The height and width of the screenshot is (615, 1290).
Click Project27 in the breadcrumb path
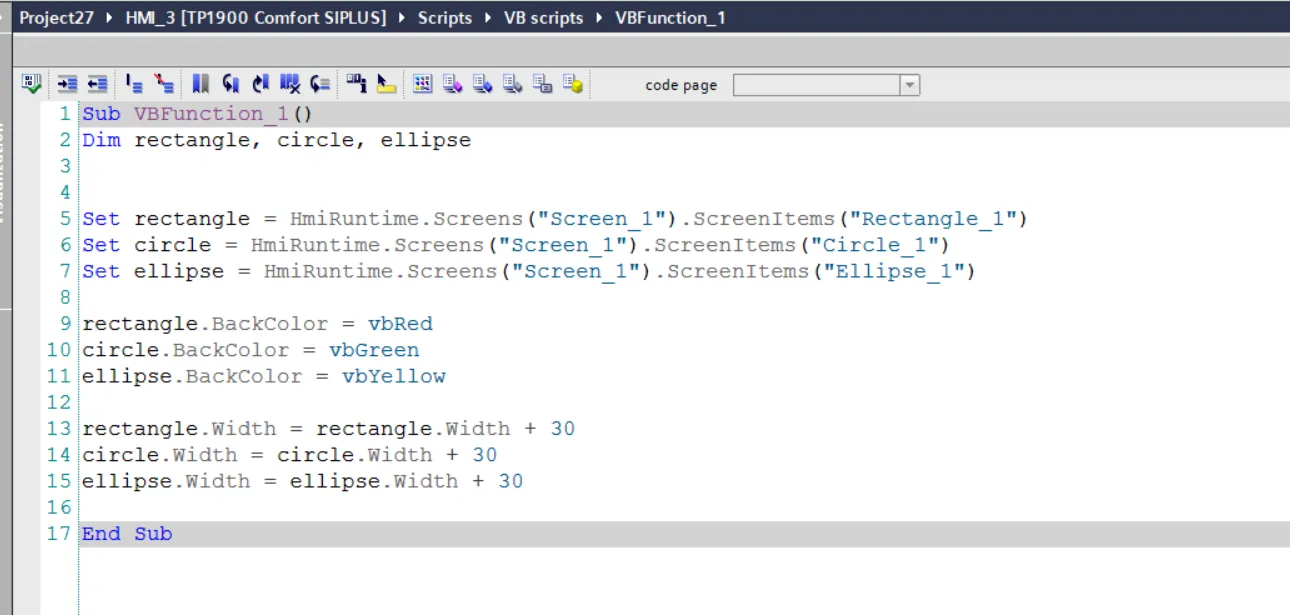pyautogui.click(x=56, y=18)
